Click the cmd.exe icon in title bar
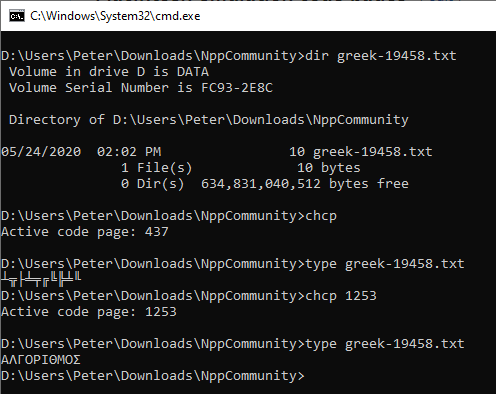Viewport: 496px width, 394px height. tap(17, 16)
